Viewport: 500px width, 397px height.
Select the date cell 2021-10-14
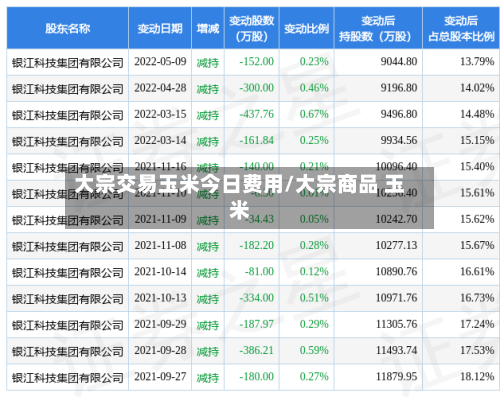(x=160, y=272)
